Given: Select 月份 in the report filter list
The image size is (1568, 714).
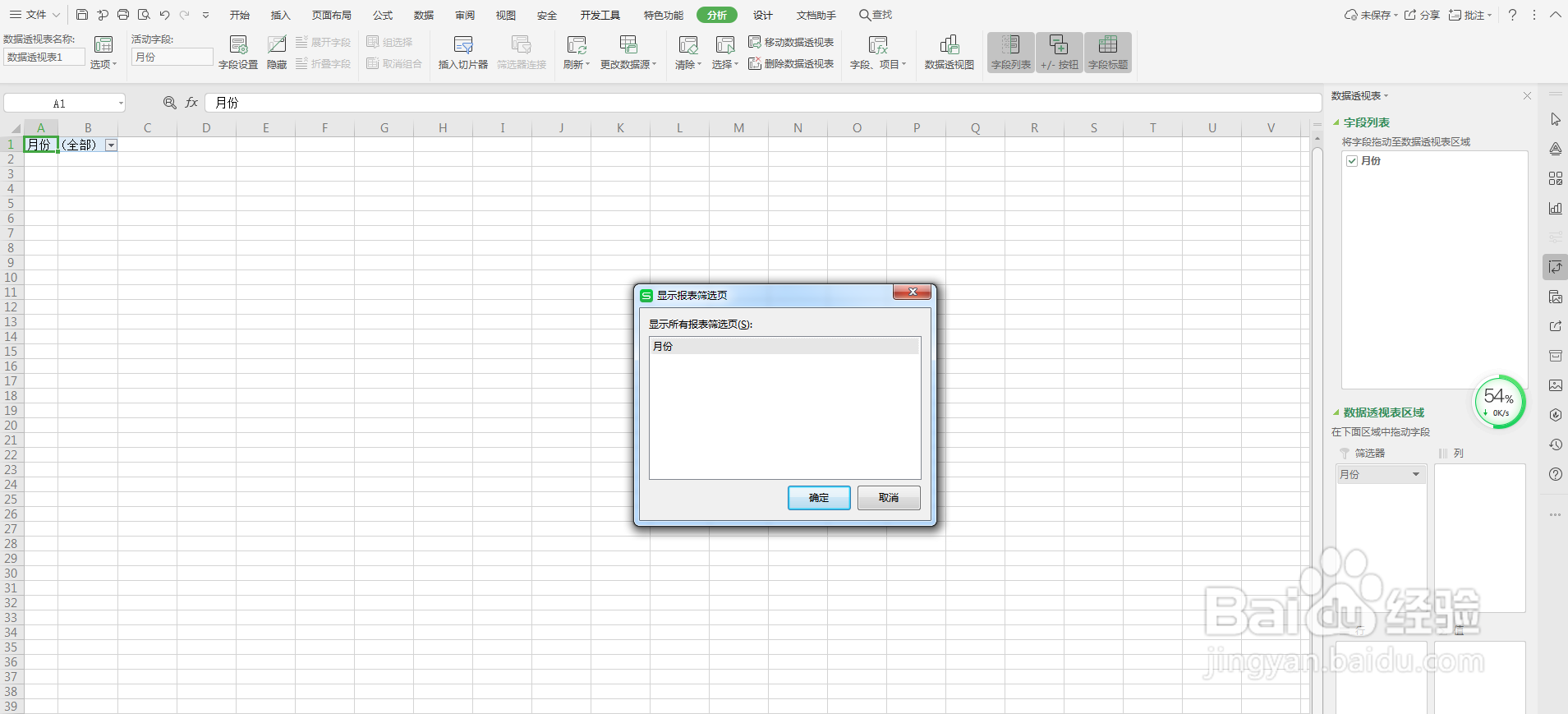Looking at the screenshot, I should pos(784,347).
